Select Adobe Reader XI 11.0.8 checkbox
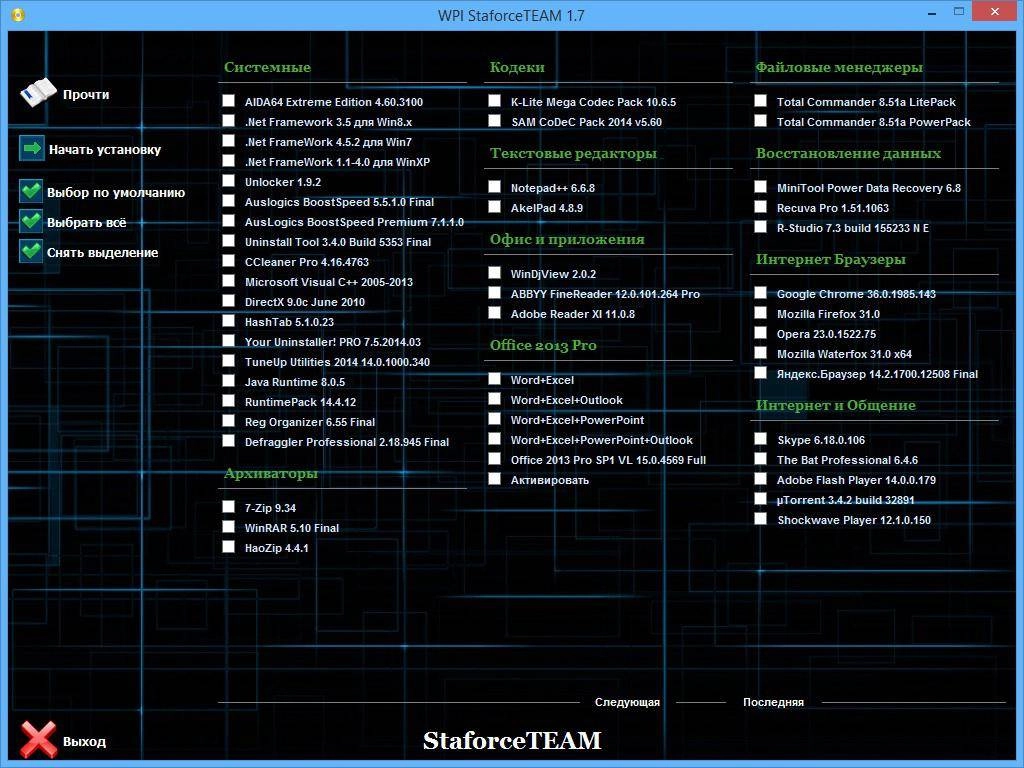 (494, 313)
